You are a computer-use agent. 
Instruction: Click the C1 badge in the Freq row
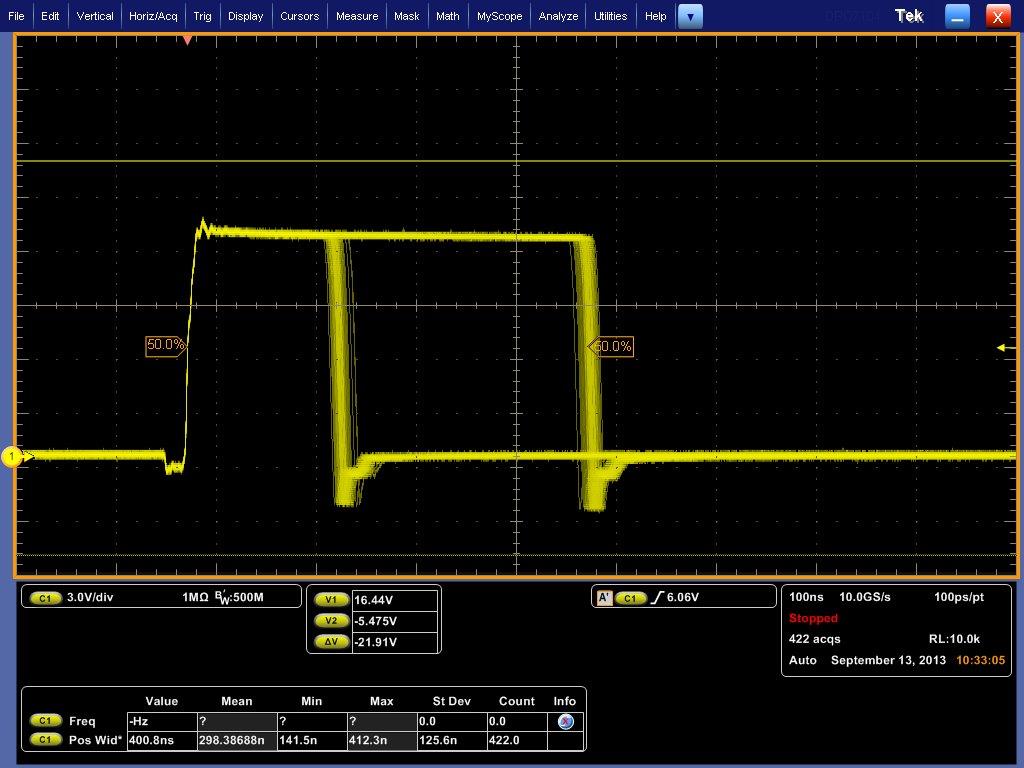46,721
